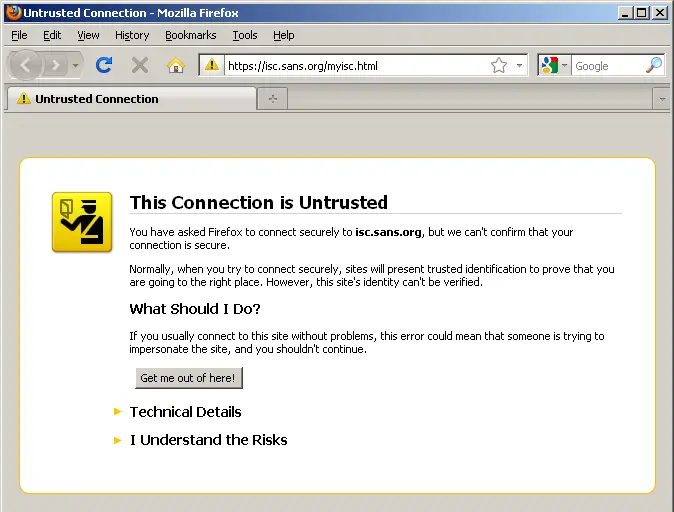Open the Tools menu
This screenshot has height=512, width=674.
tap(245, 35)
